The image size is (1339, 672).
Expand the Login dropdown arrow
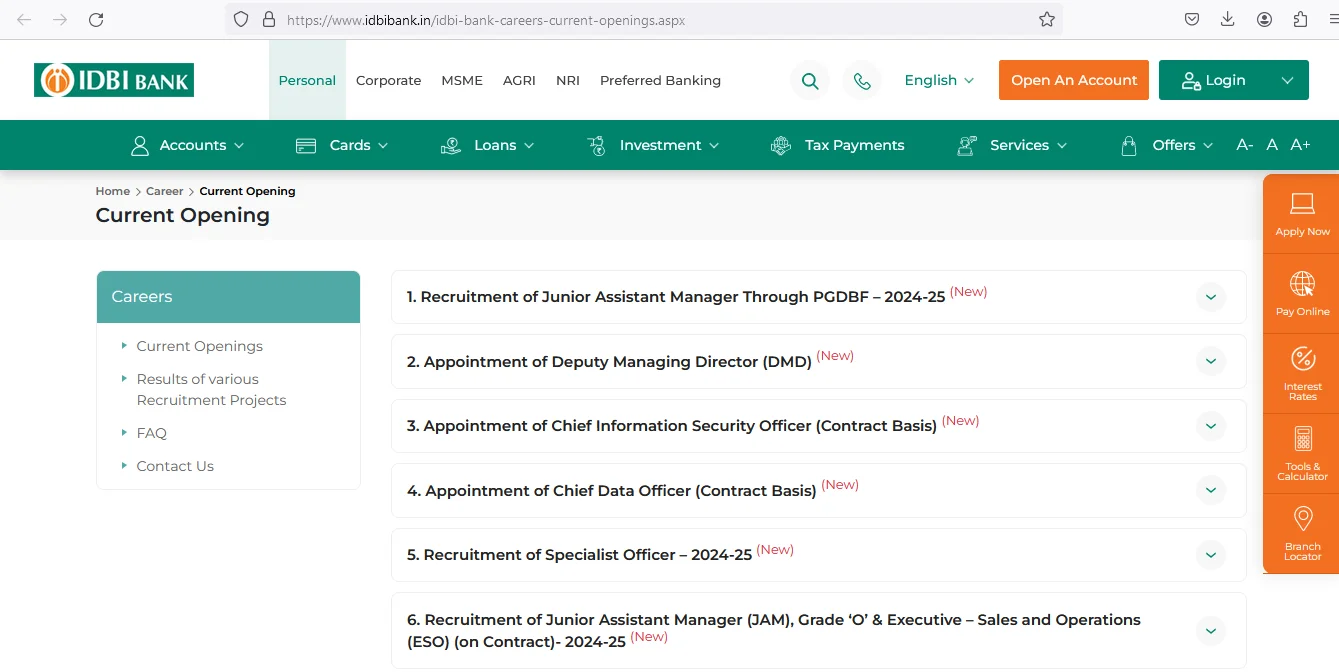pyautogui.click(x=1287, y=80)
